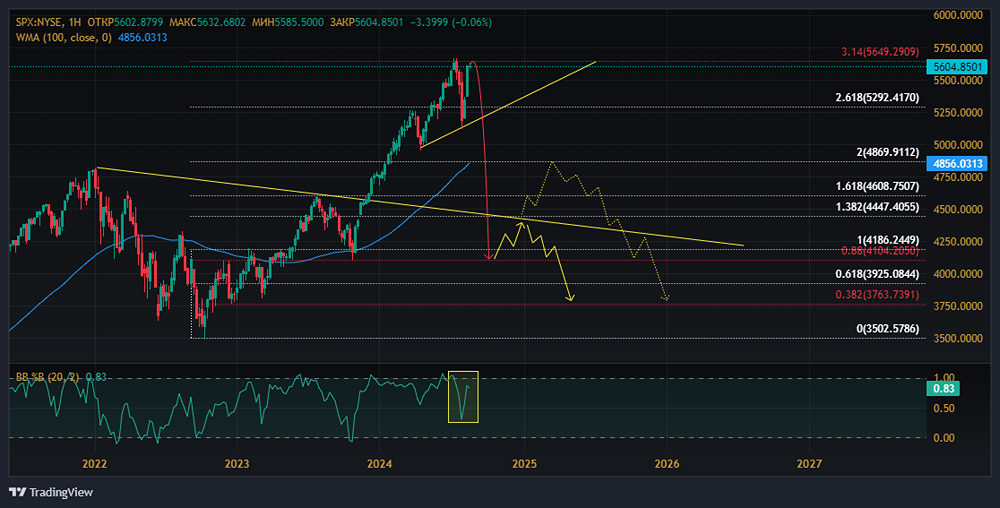The width and height of the screenshot is (1000, 508).
Task: Click 4500.0000 on the price axis
Action: (x=957, y=209)
